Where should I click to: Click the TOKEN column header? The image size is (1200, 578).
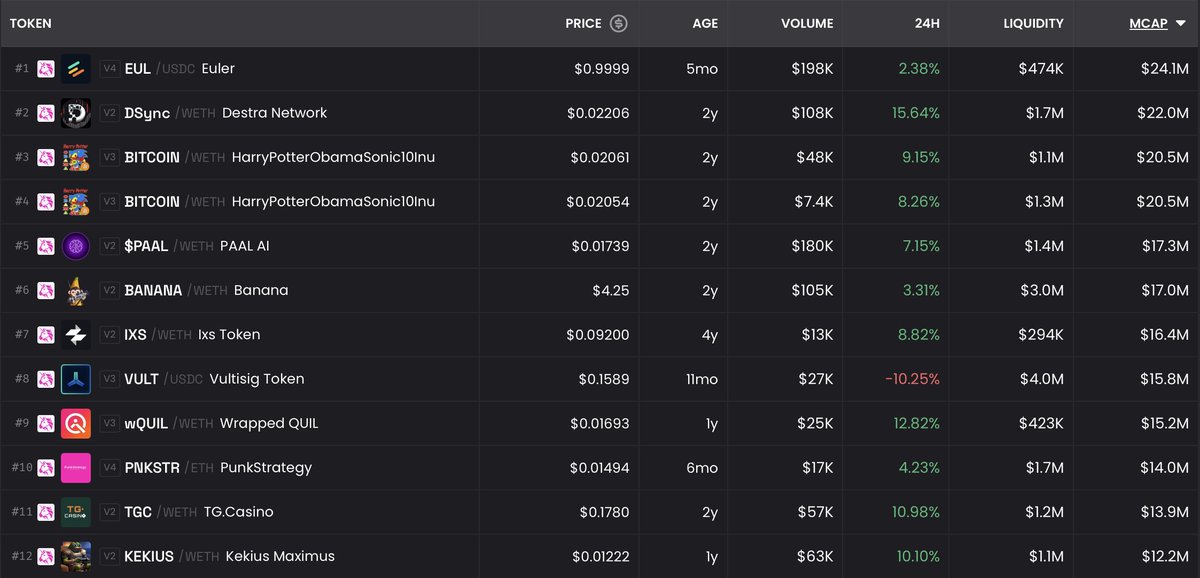coord(30,23)
